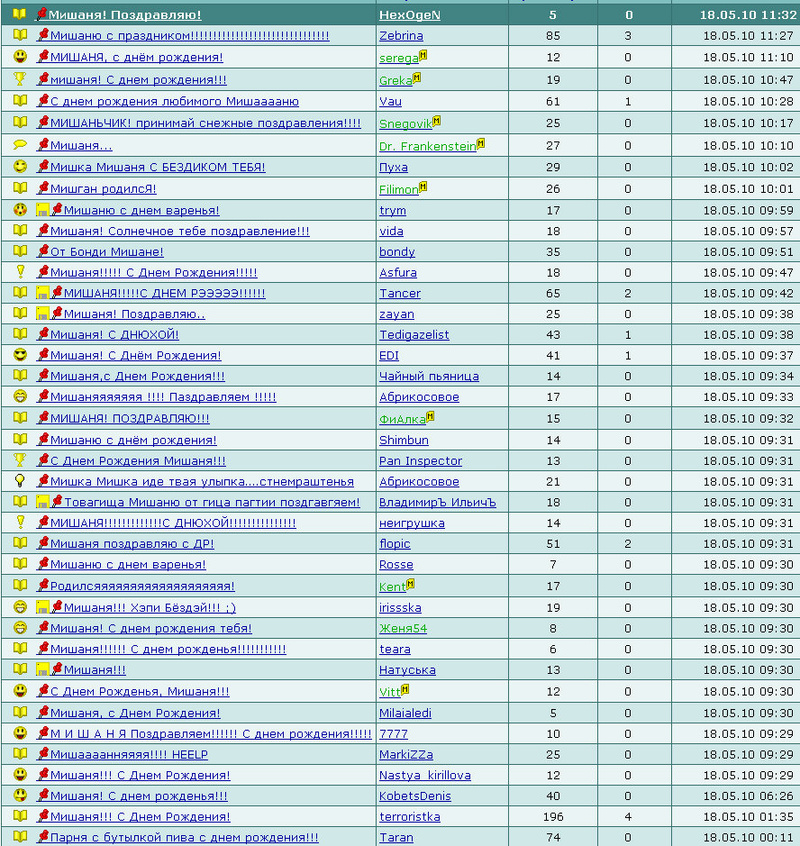The height and width of the screenshot is (846, 800).
Task: Click yellow poll icon in 'МИШАНЯ!!!!!С ДНЕМ РЭЭЭЭЭ' row
Action: pyautogui.click(x=43, y=293)
